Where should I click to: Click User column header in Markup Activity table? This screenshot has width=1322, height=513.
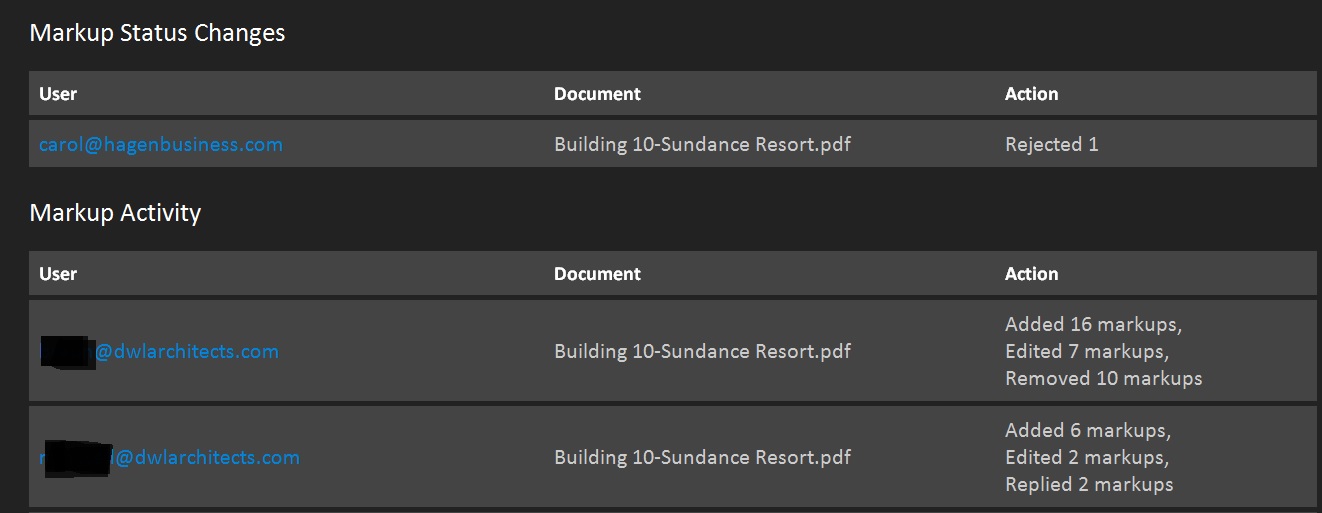click(x=58, y=274)
